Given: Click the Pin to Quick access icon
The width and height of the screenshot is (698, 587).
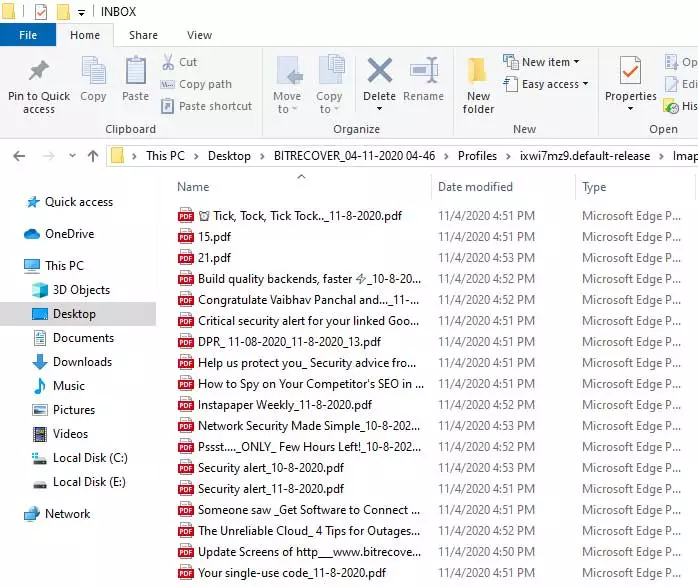Looking at the screenshot, I should click(x=39, y=72).
